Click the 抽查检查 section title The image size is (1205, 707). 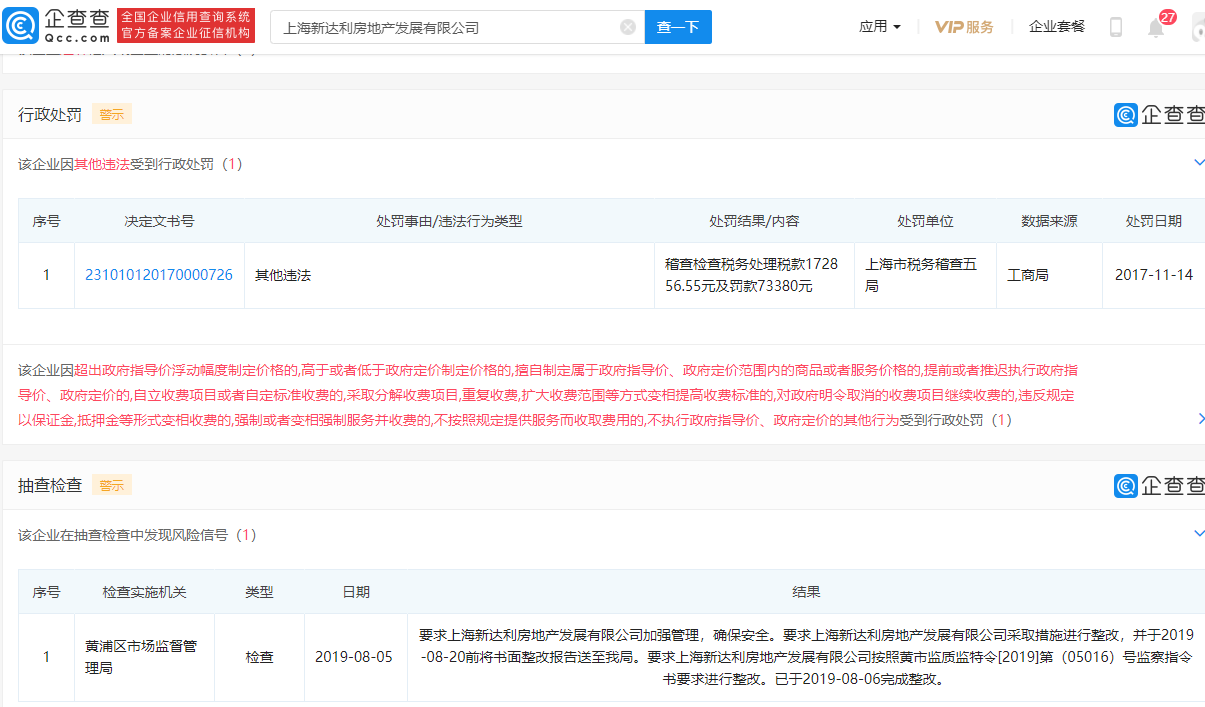click(x=50, y=486)
